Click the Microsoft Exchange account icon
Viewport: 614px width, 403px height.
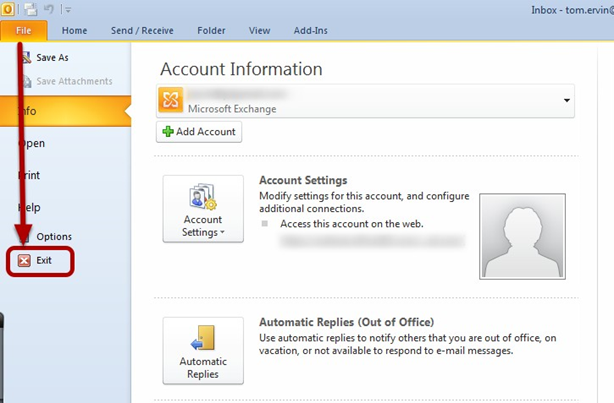tap(173, 100)
